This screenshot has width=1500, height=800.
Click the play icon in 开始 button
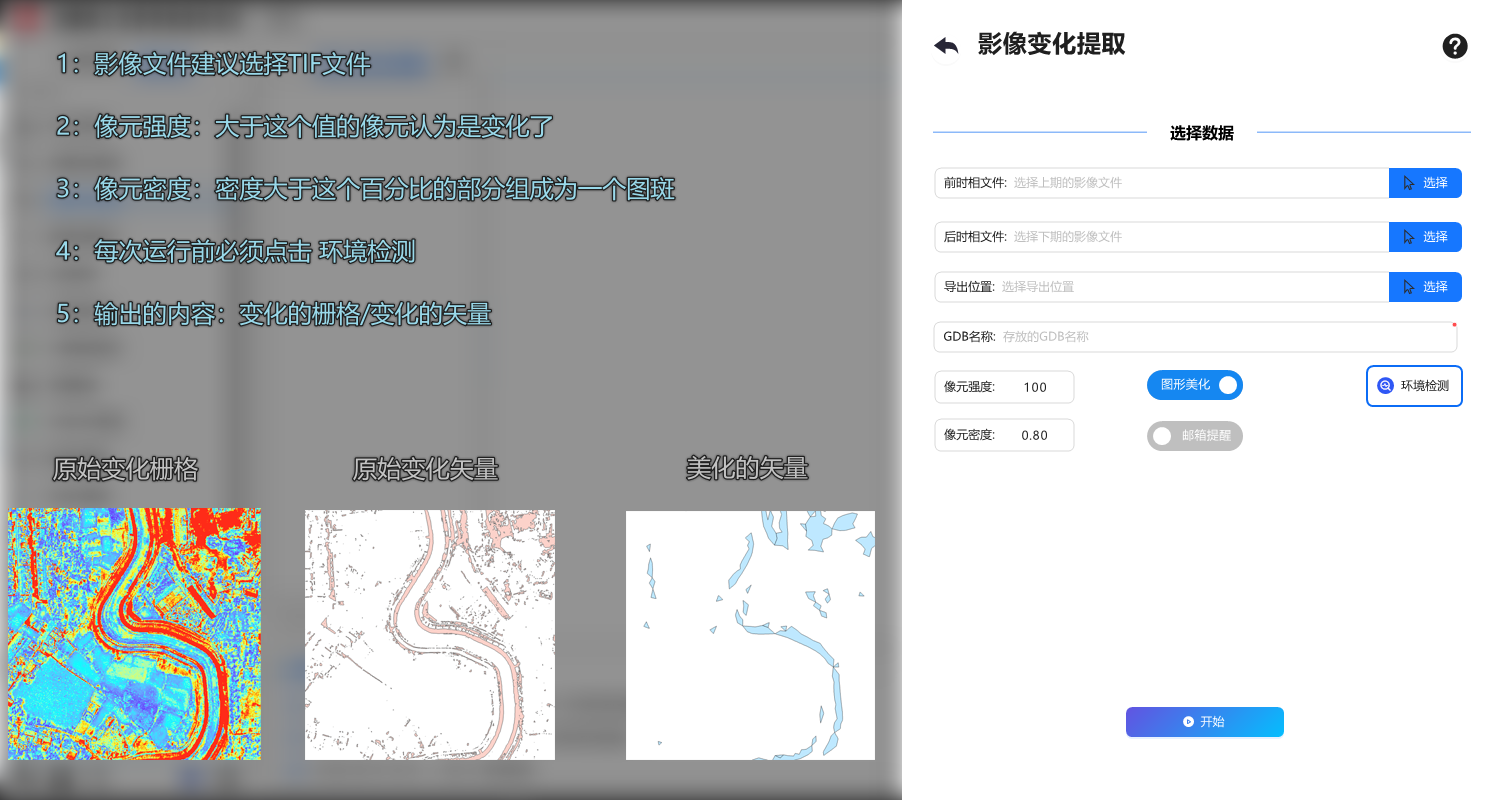pos(1187,722)
